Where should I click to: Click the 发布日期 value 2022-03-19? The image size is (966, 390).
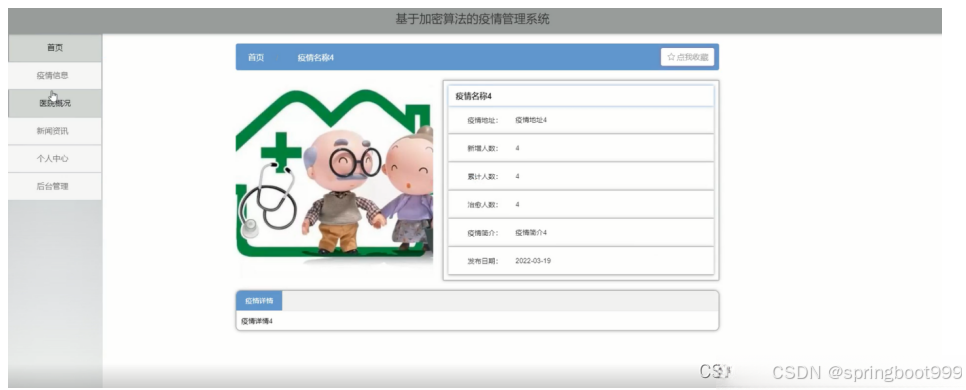point(533,261)
